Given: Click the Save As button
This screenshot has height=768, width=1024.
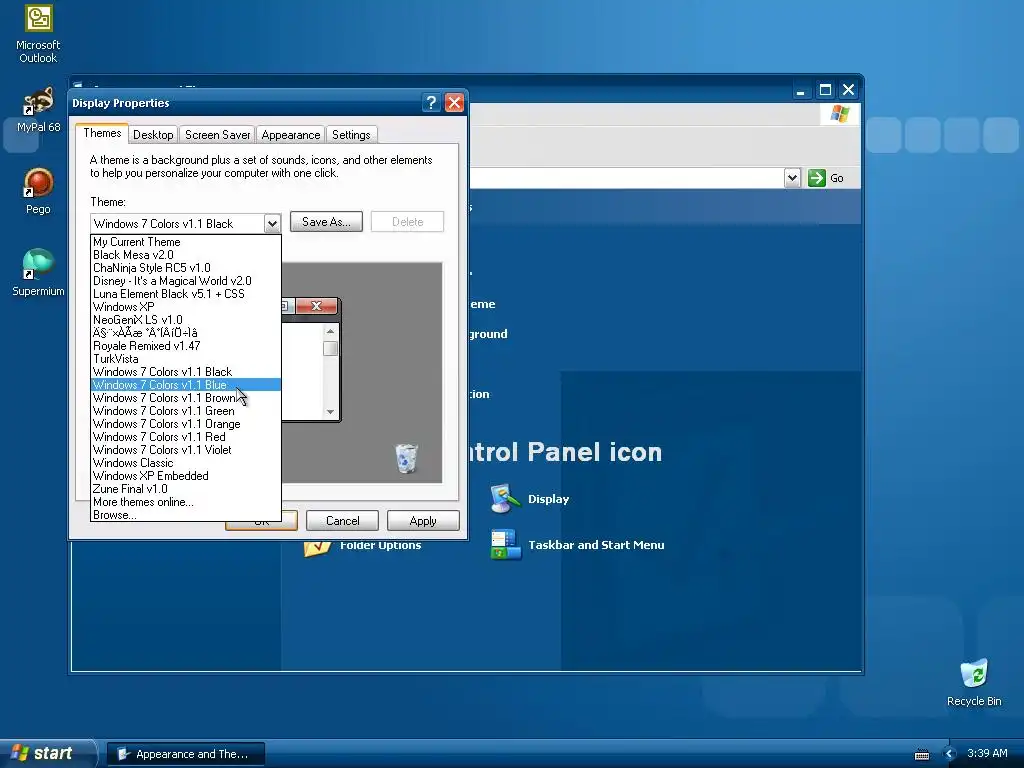Looking at the screenshot, I should coord(326,222).
